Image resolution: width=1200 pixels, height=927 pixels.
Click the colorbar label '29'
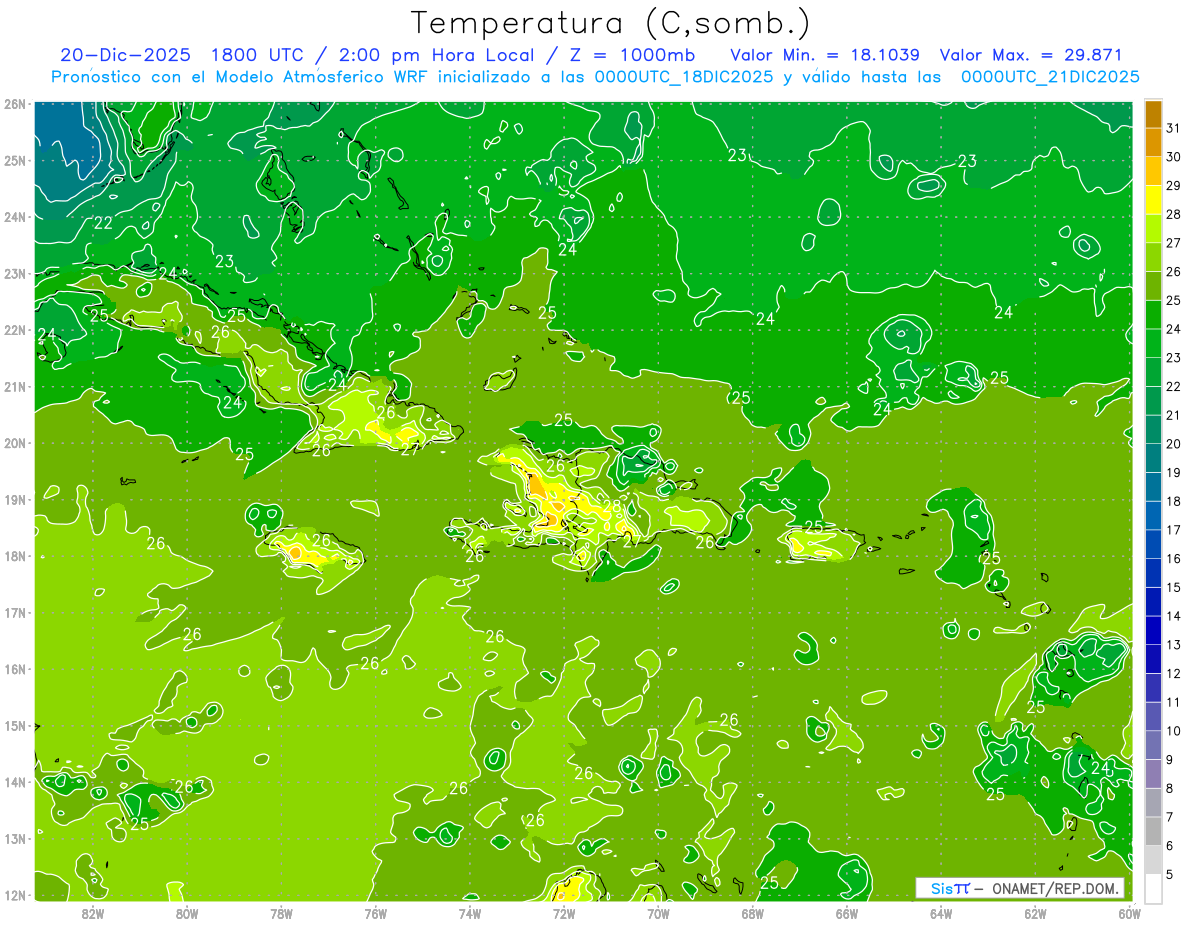point(1174,186)
